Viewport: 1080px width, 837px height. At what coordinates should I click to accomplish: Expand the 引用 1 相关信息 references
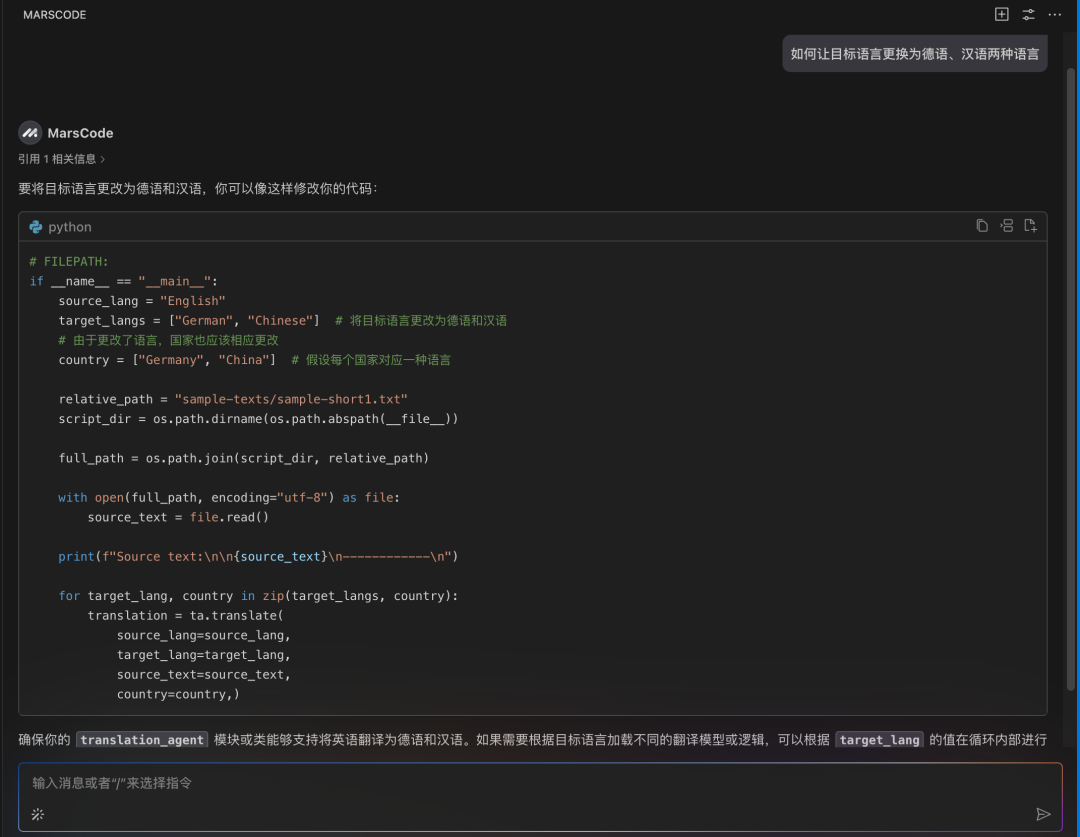click(x=61, y=159)
